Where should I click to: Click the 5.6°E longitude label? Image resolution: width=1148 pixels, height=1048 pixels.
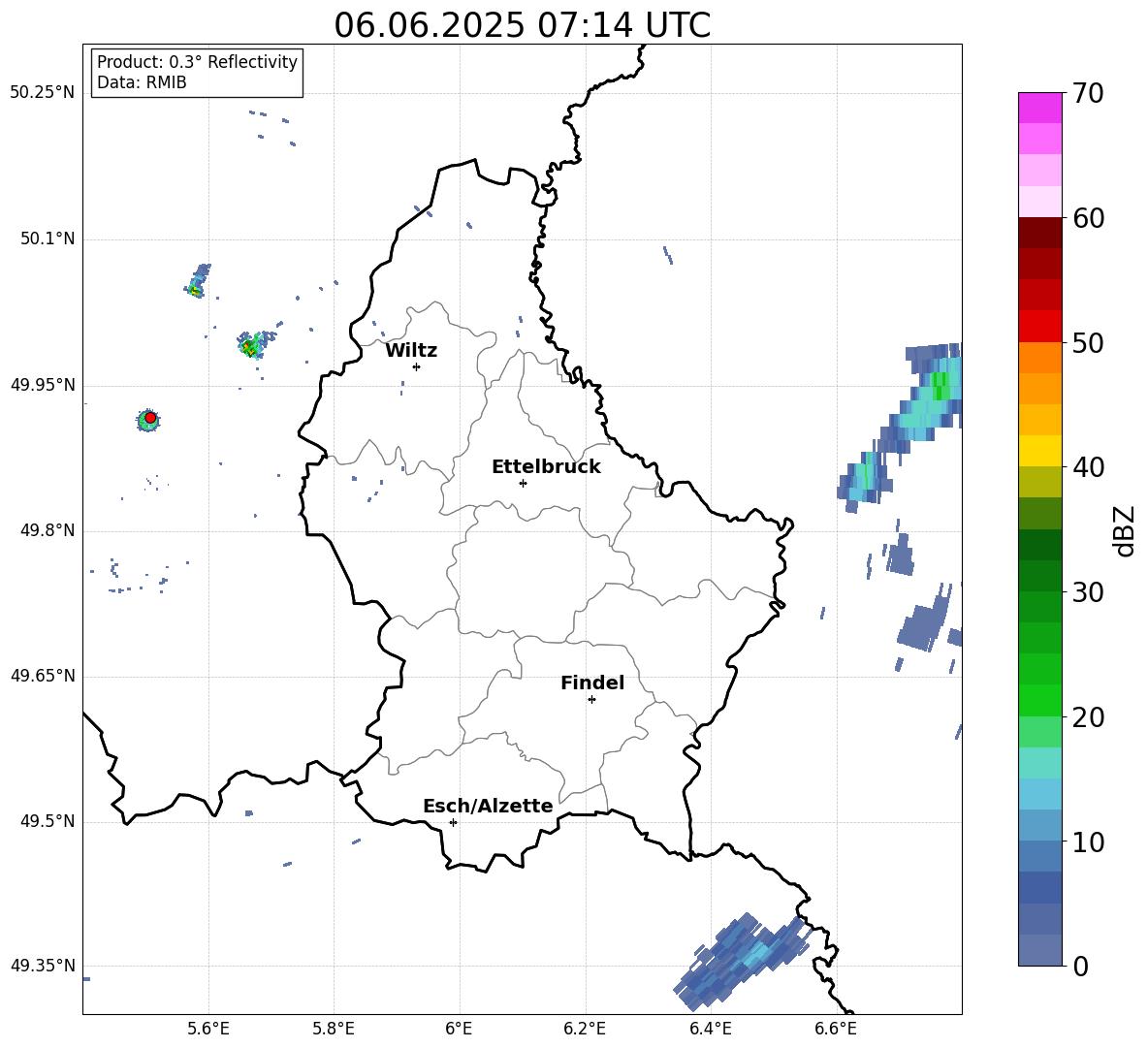pos(208,1029)
